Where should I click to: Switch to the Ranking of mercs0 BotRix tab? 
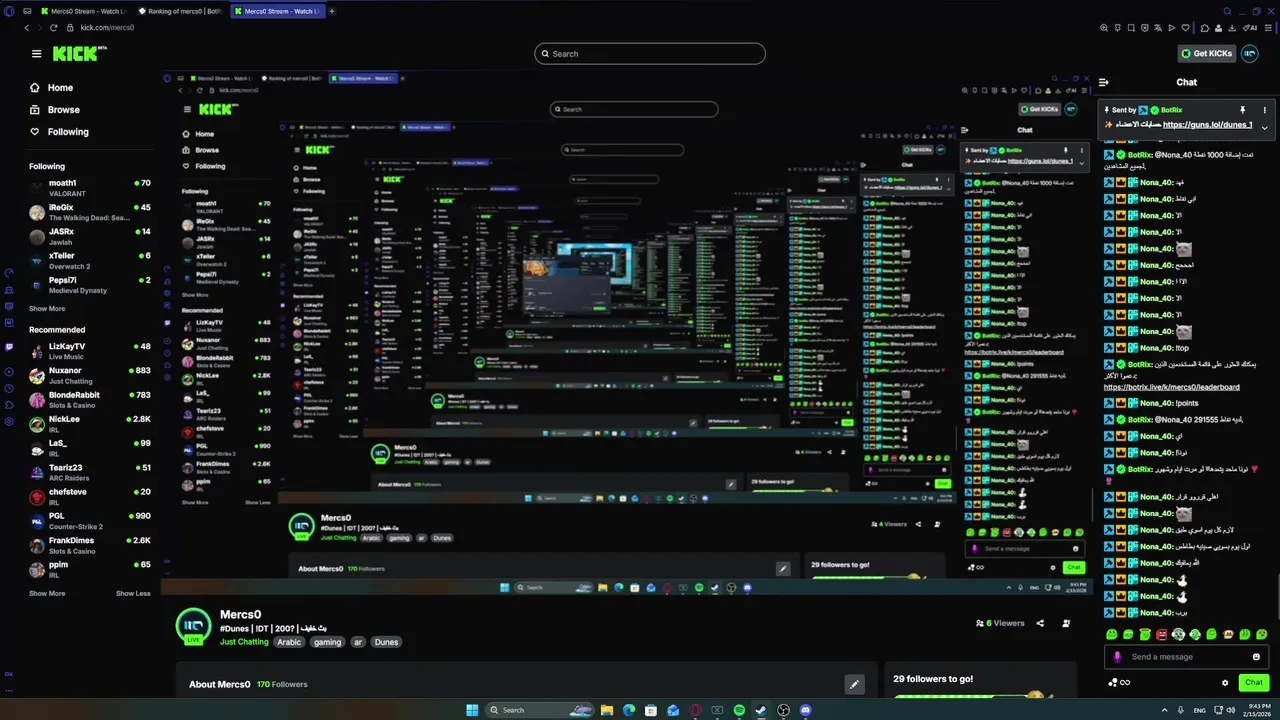pyautogui.click(x=178, y=11)
